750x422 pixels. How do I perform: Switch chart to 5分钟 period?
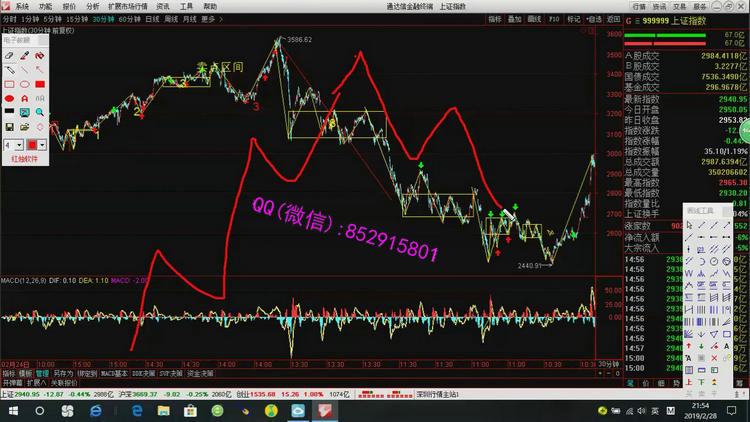52,19
